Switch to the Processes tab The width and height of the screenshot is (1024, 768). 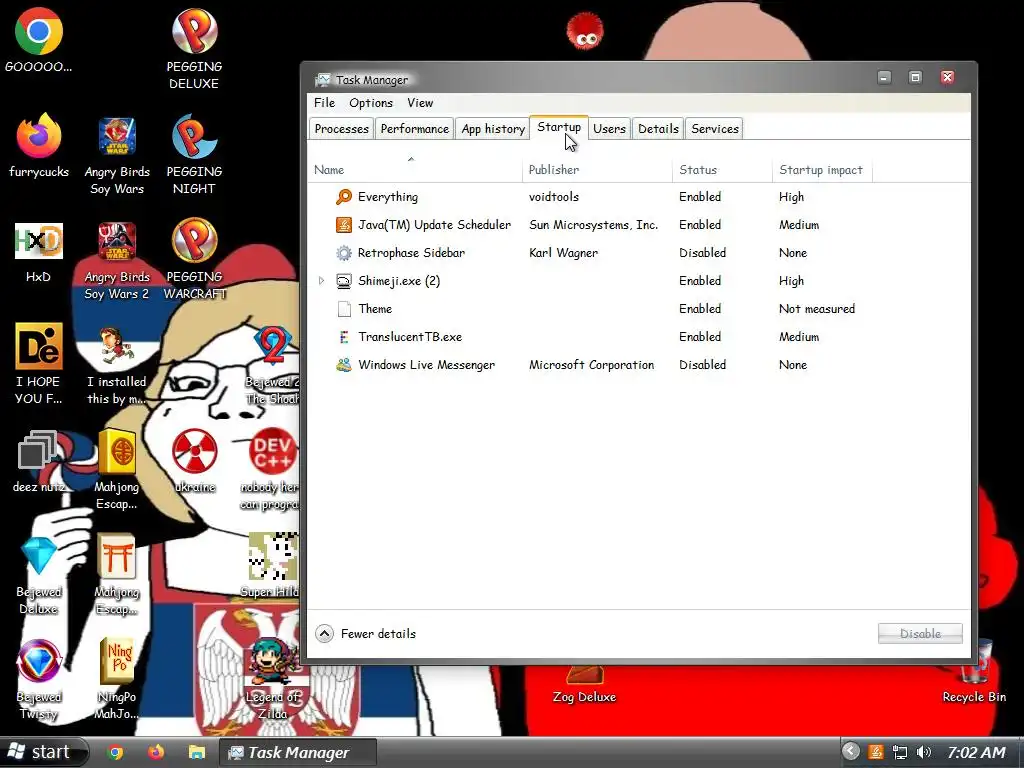(342, 129)
